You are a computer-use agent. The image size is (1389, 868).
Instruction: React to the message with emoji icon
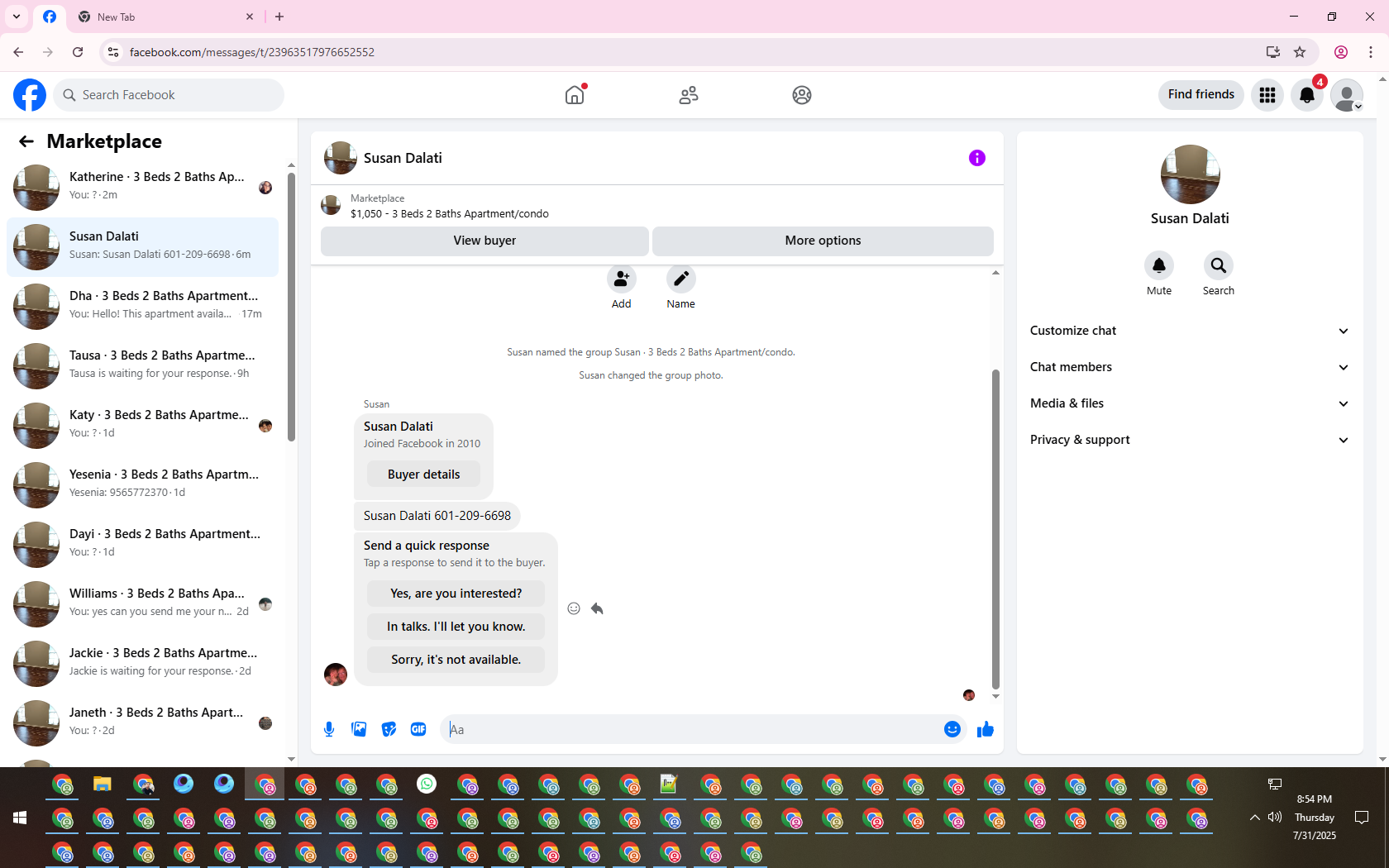click(x=574, y=608)
